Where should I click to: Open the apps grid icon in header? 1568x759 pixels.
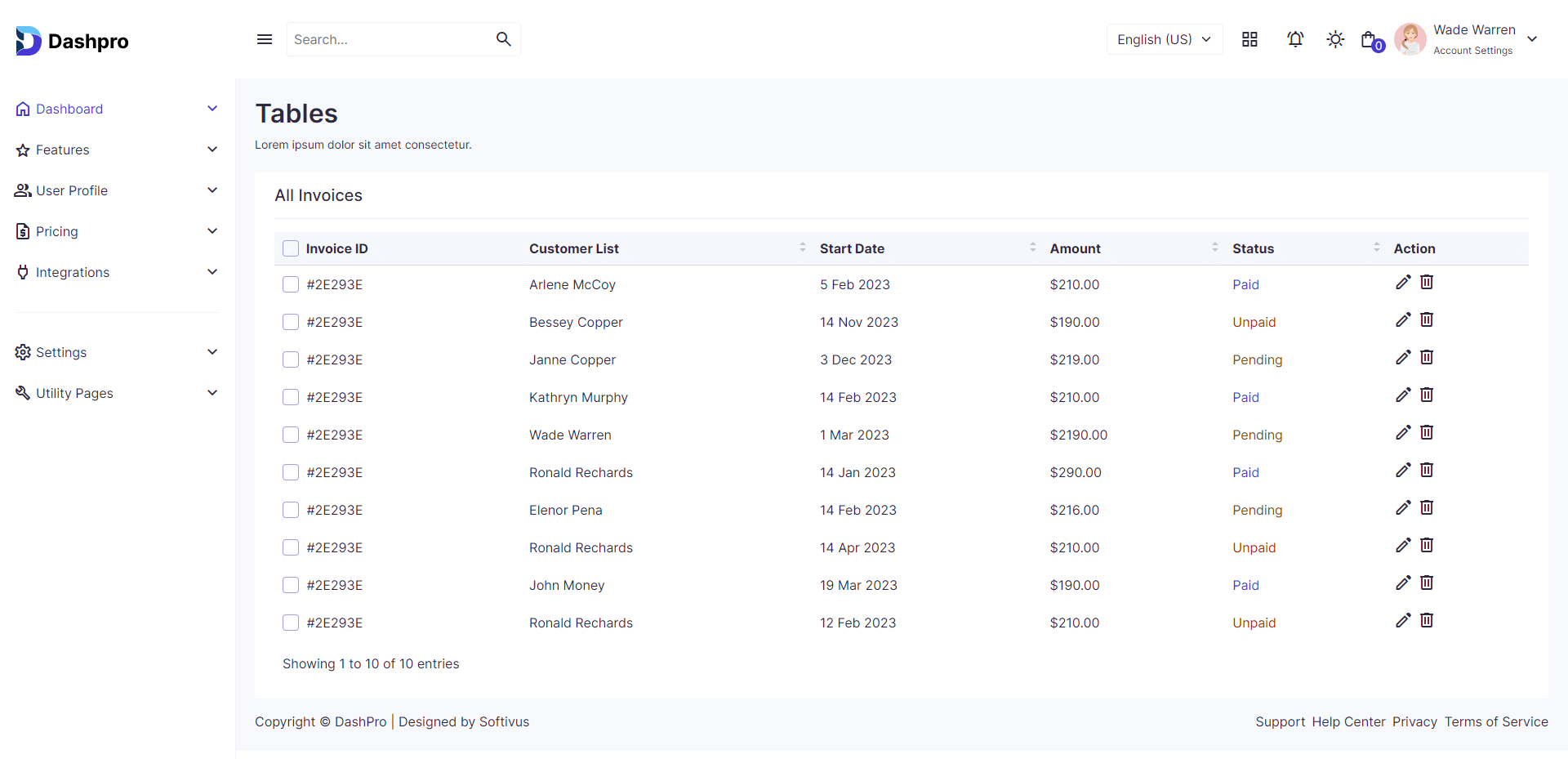click(1249, 39)
